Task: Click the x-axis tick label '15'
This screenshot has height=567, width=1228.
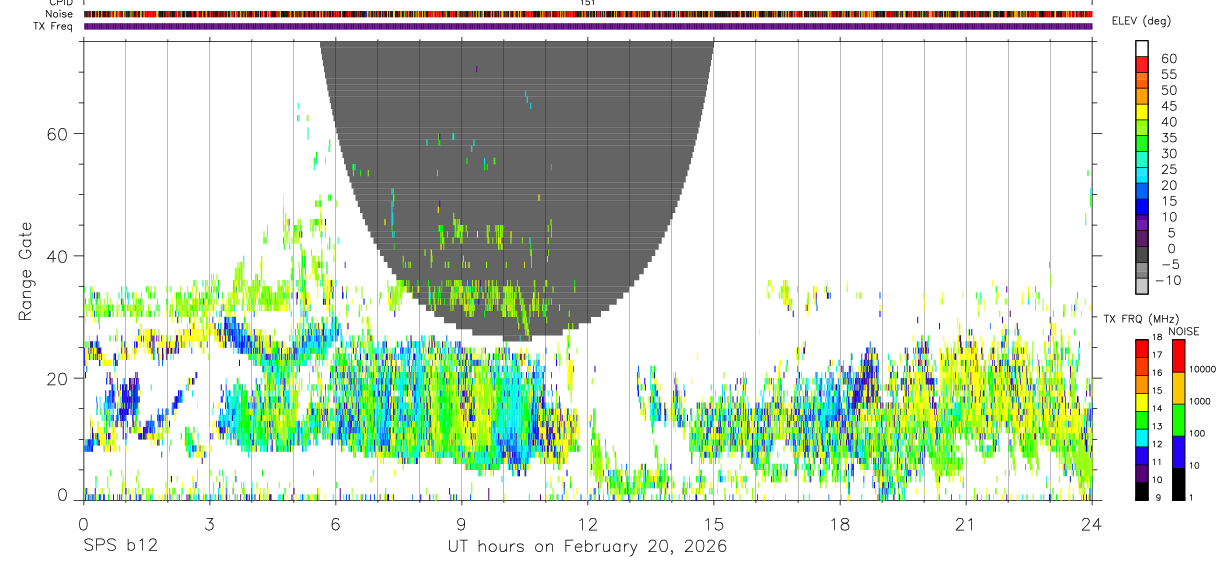Action: pos(714,524)
